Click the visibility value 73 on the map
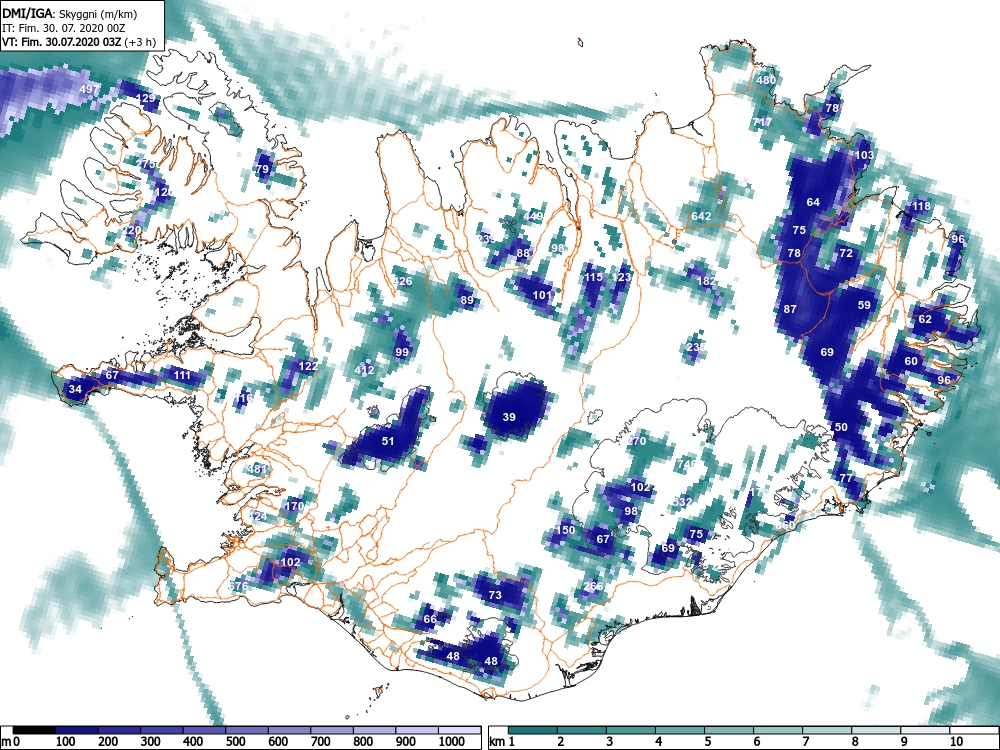The height and width of the screenshot is (750, 1000). 495,595
